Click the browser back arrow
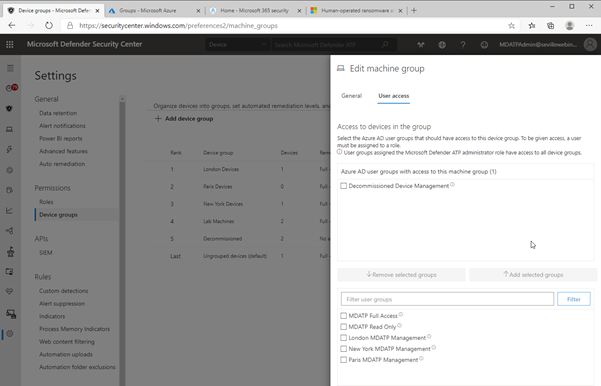The image size is (601, 386). pos(12,26)
